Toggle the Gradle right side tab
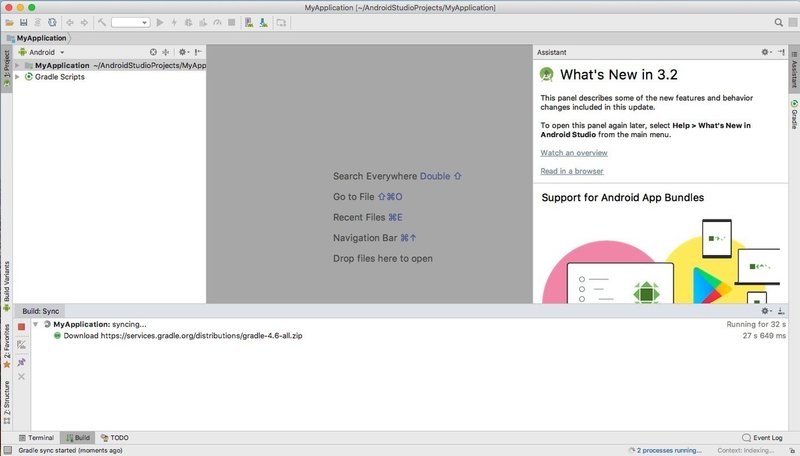800x456 pixels. tap(794, 114)
